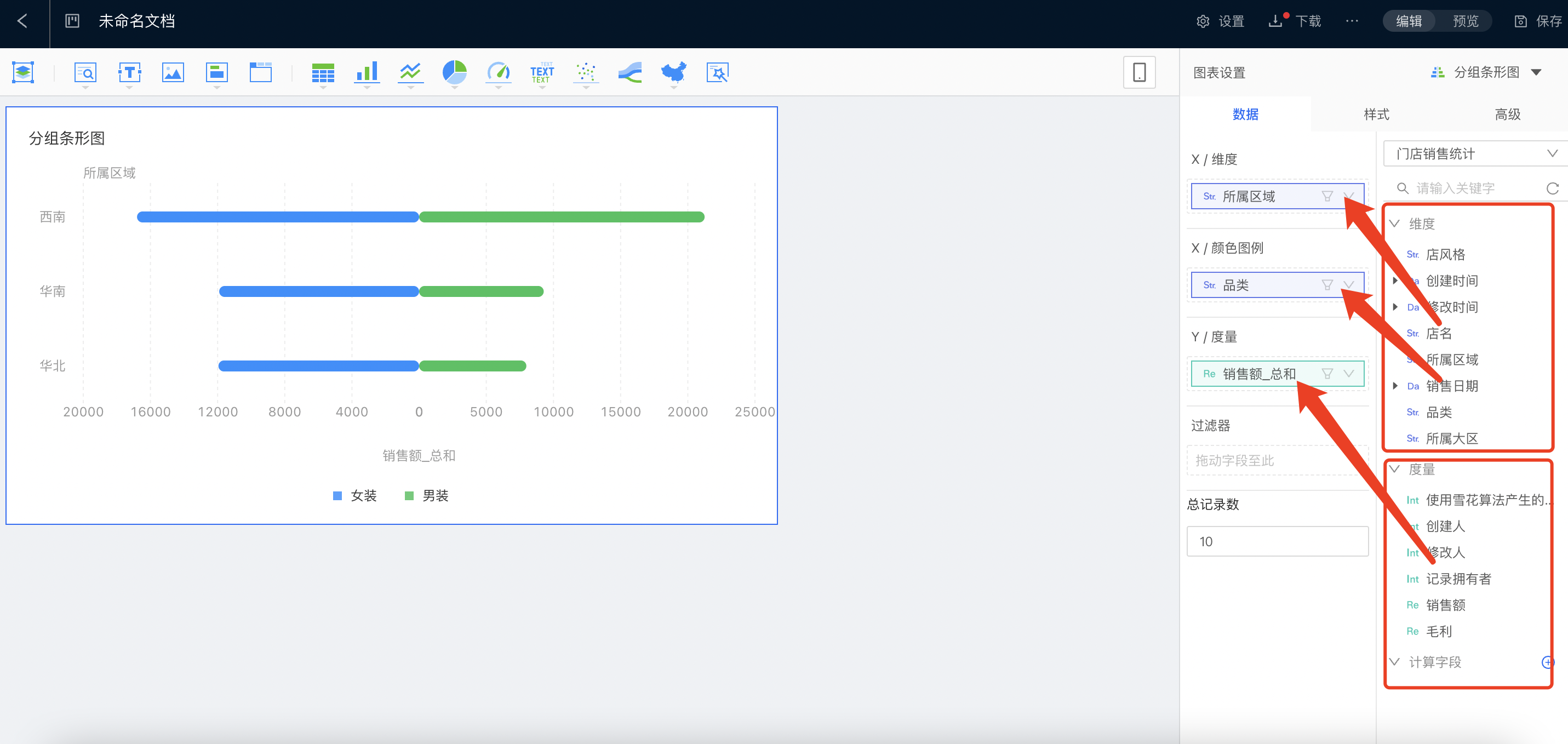Open dropdown on 品类 color legend field
The image size is (1568, 744).
pos(1349,285)
